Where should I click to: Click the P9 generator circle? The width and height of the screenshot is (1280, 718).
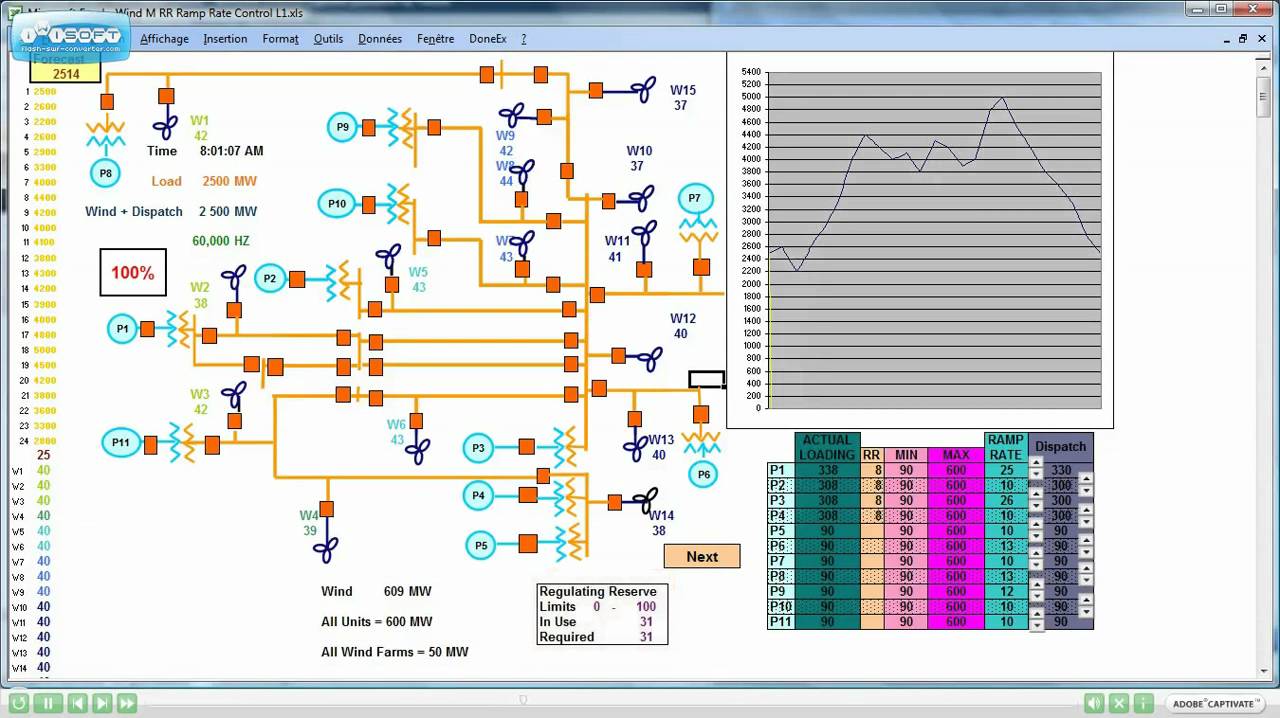(343, 127)
